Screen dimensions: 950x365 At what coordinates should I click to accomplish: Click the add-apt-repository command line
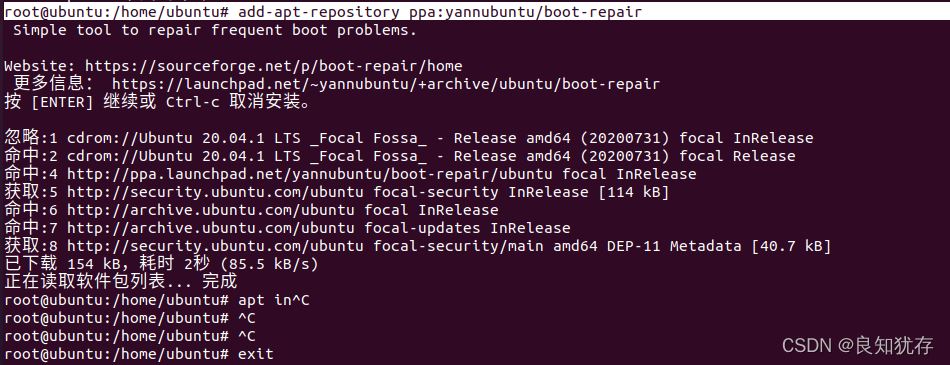[x=323, y=12]
